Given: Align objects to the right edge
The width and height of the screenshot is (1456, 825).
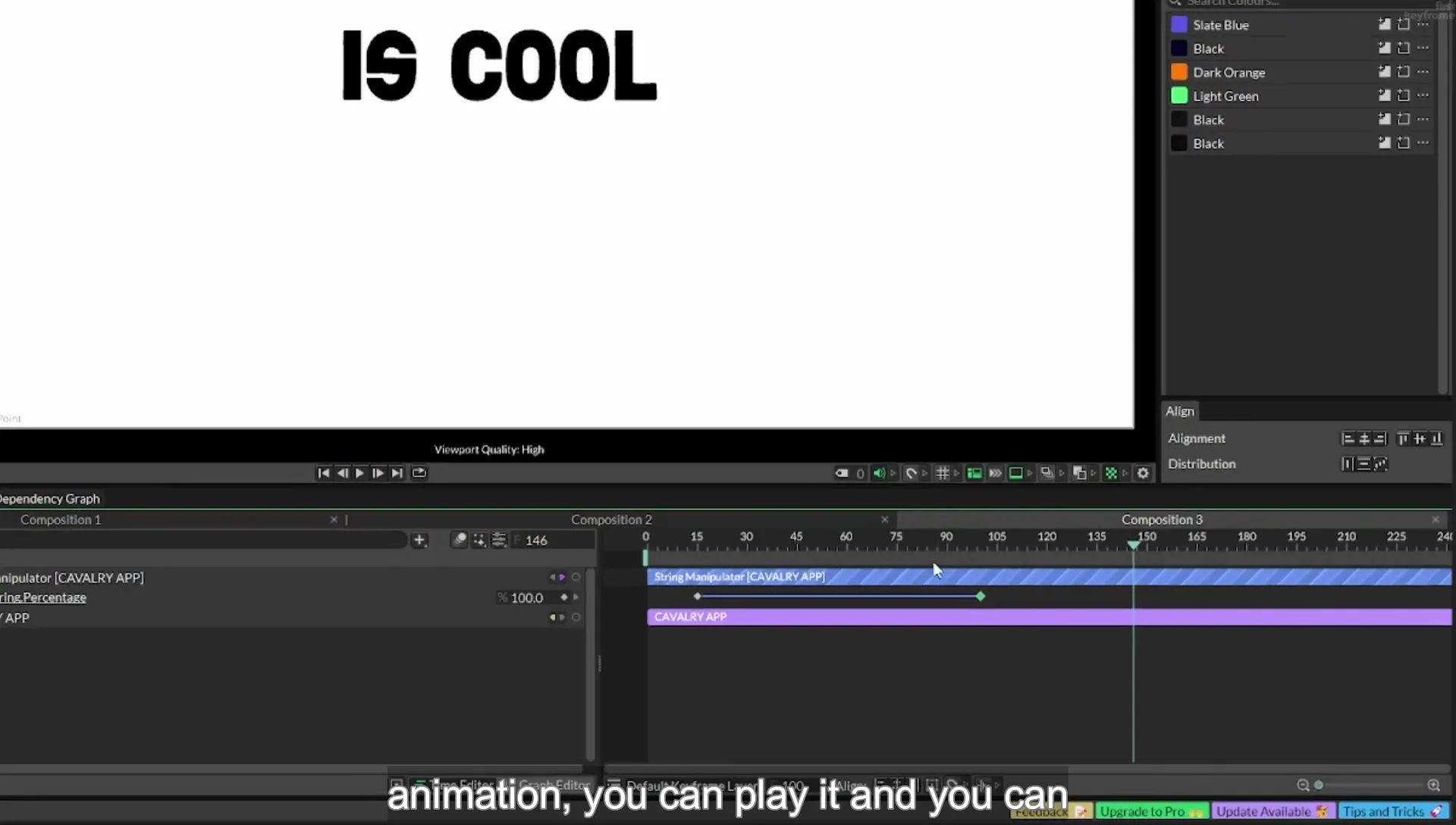Looking at the screenshot, I should pyautogui.click(x=1380, y=438).
